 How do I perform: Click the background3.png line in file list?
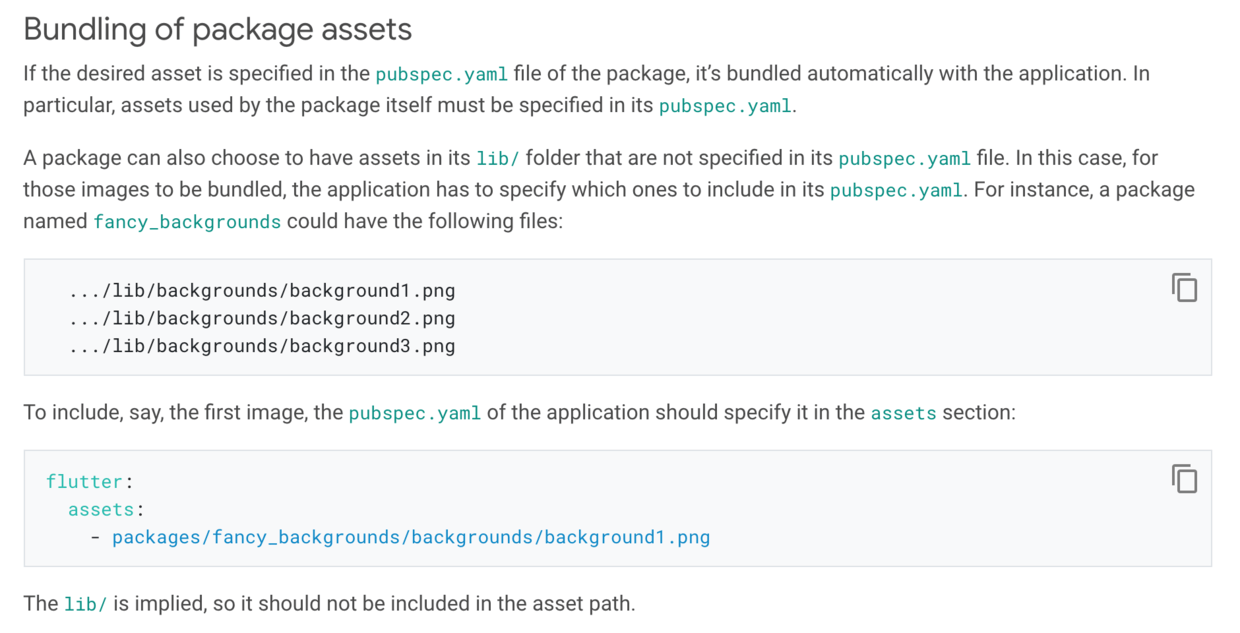point(262,347)
